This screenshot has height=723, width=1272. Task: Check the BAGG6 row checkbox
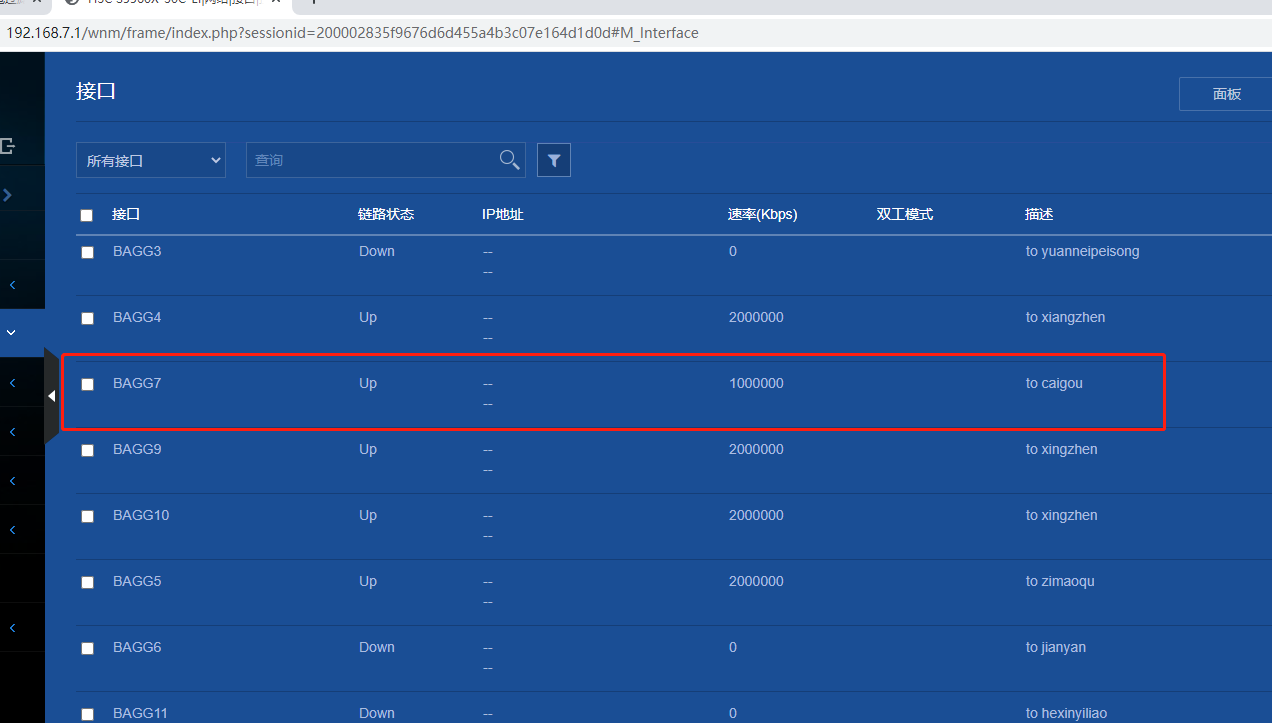click(x=87, y=648)
